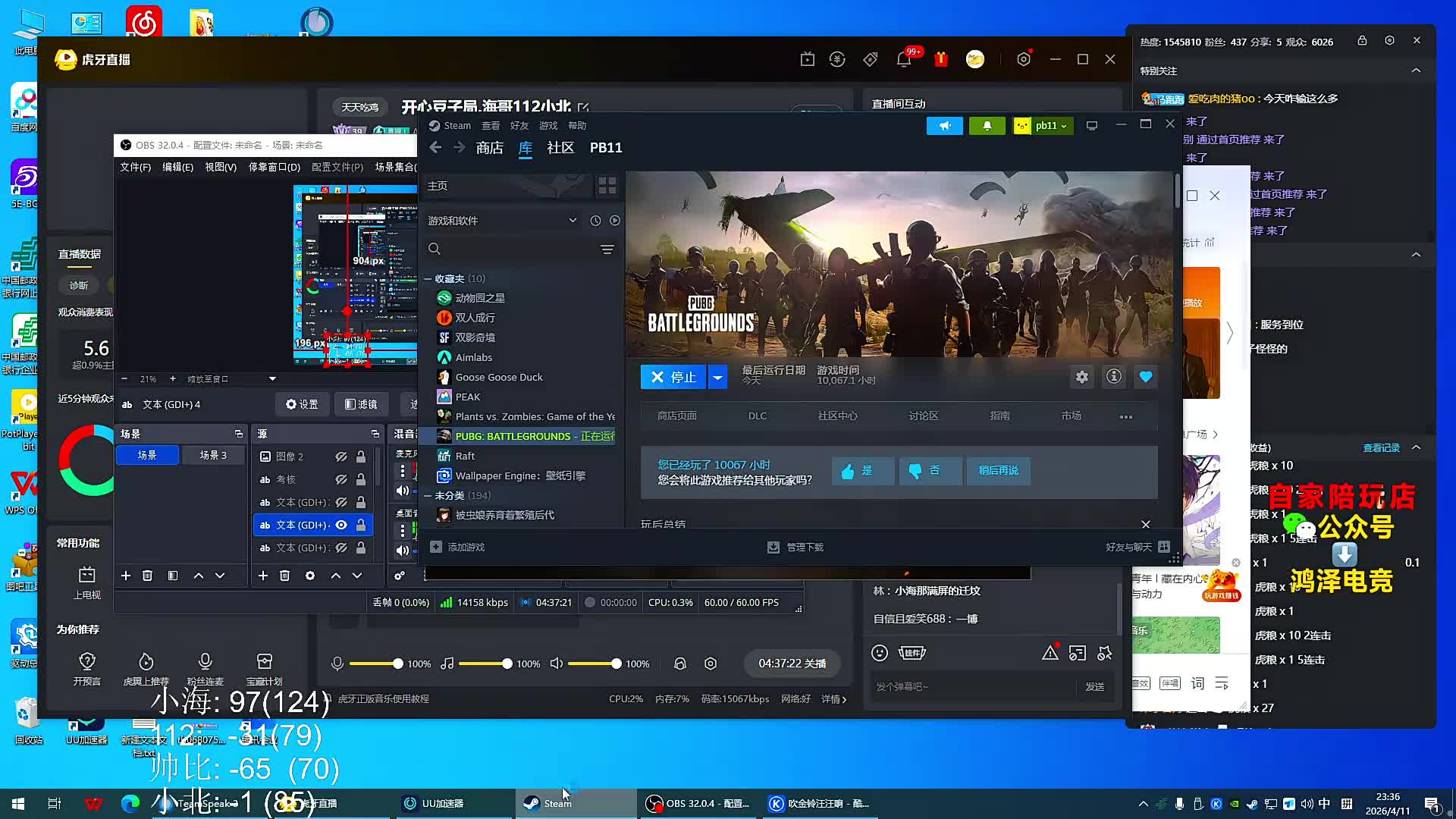Open the 游戏和软件 filter dropdown
1456x819 pixels.
[x=573, y=221]
